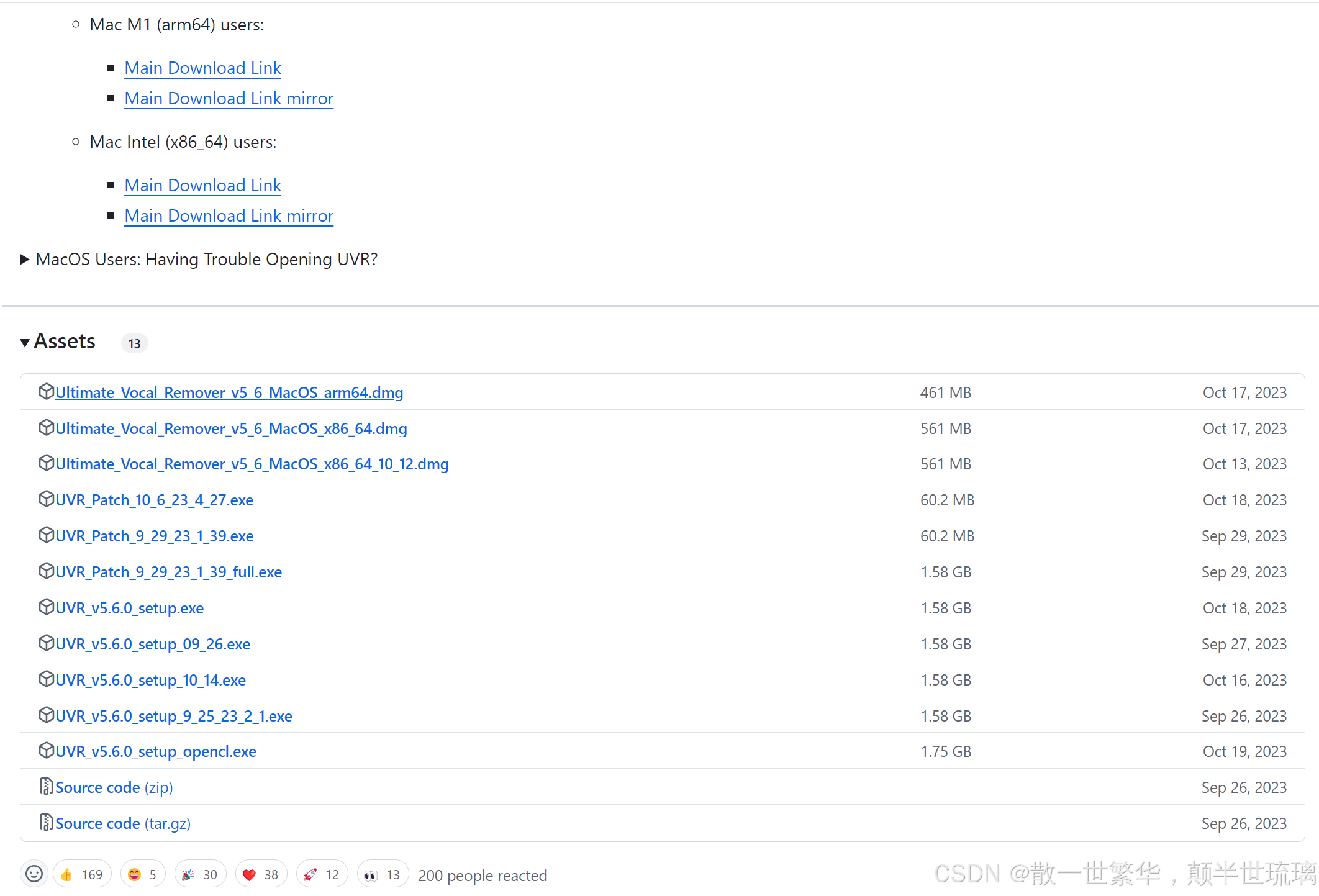Click the Oct 16, 2023 date
Image resolution: width=1319 pixels, height=896 pixels.
1244,680
